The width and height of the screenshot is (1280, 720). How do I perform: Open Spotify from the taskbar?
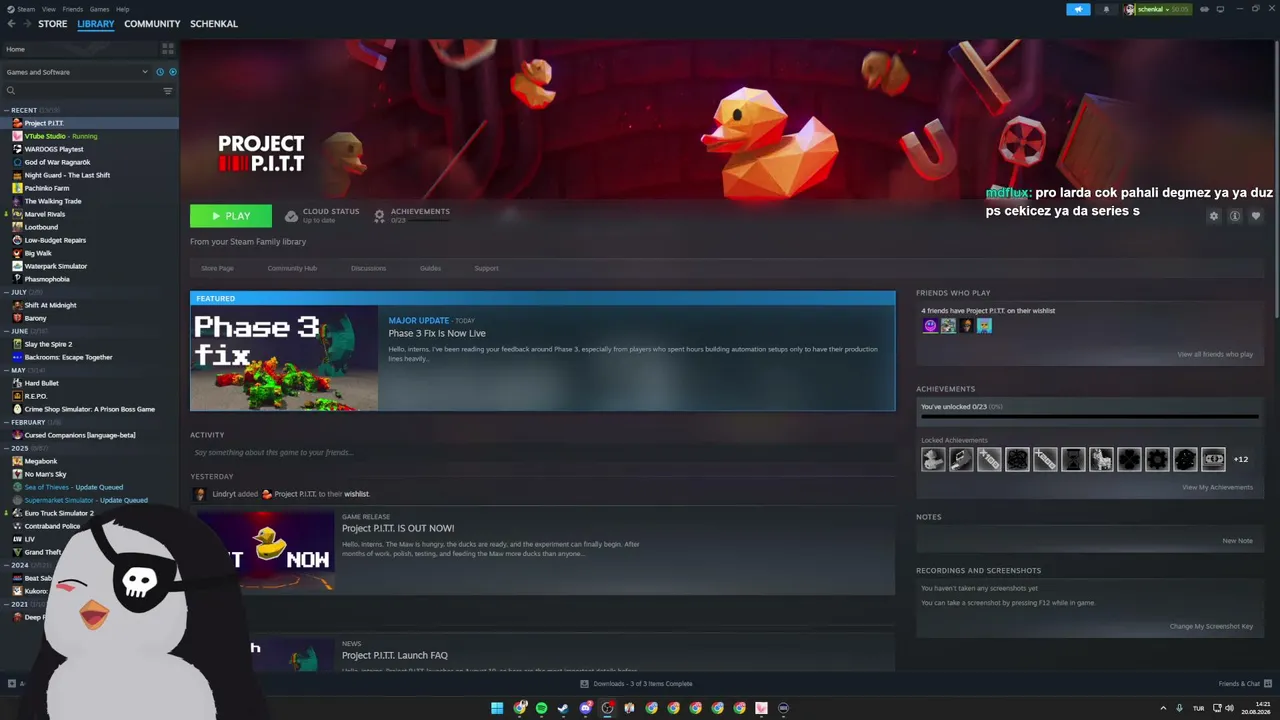(541, 708)
